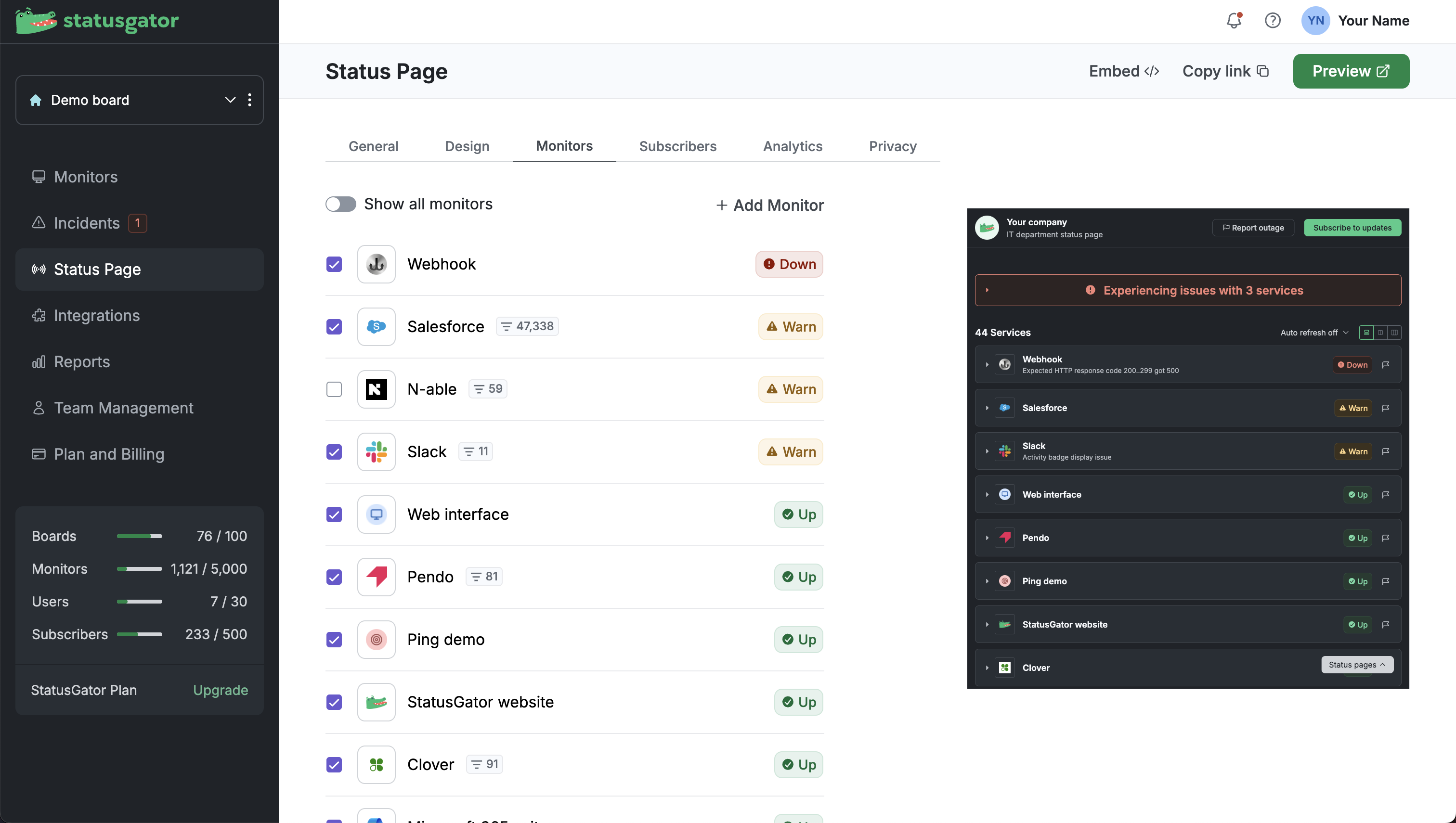Open the Auto refresh off dropdown
The image size is (1456, 823).
point(1314,333)
